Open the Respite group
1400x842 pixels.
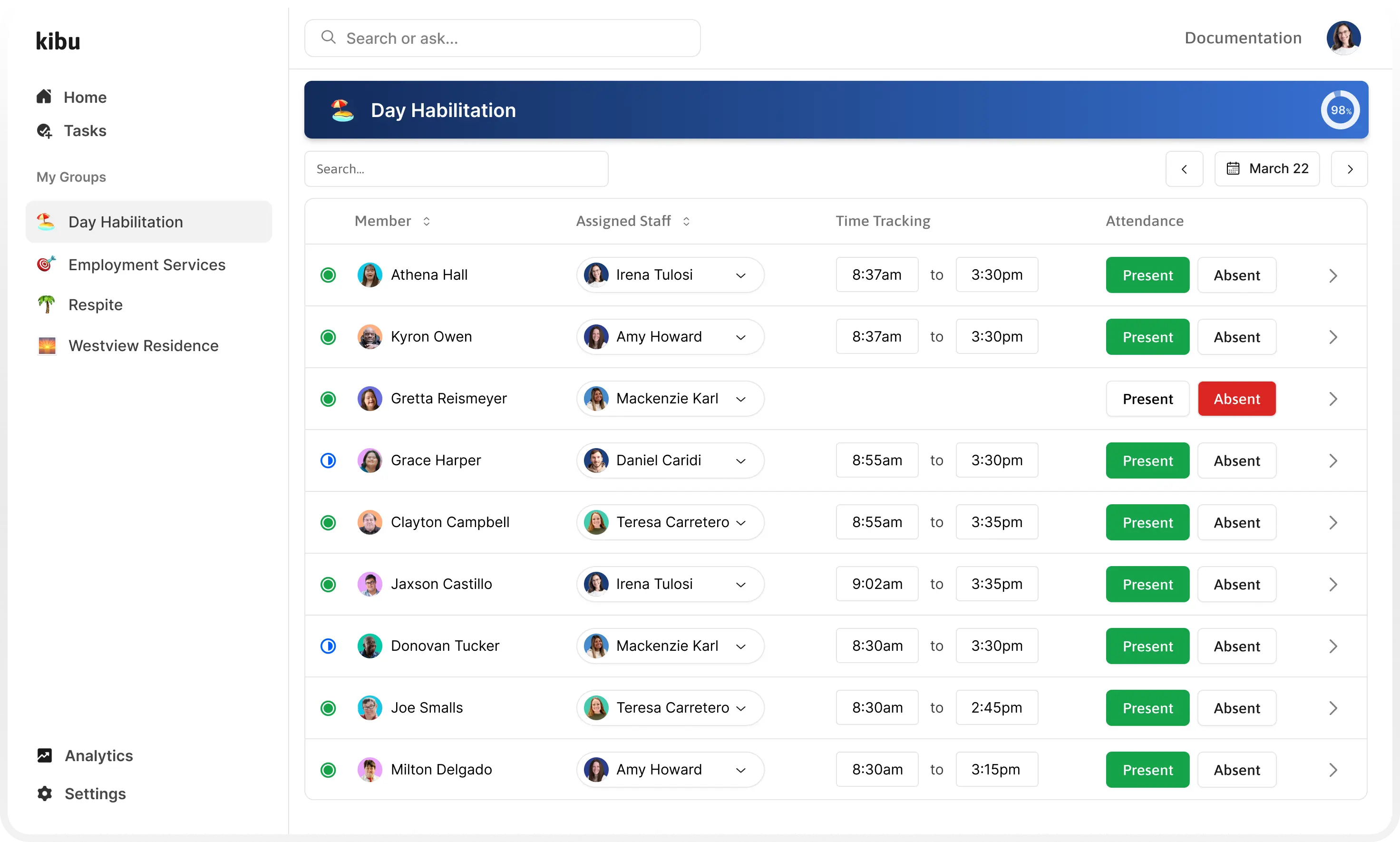pyautogui.click(x=95, y=304)
